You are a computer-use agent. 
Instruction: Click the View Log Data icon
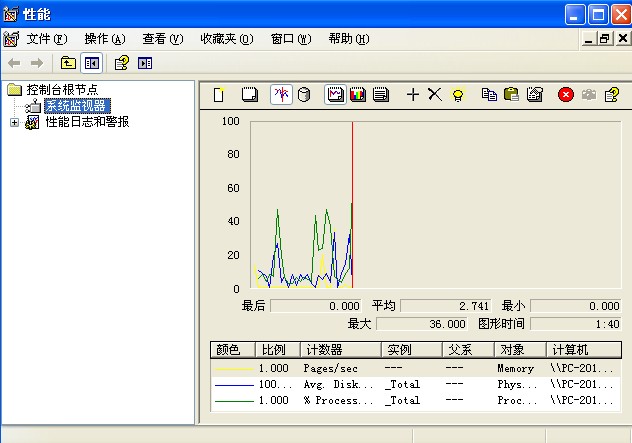(304, 94)
